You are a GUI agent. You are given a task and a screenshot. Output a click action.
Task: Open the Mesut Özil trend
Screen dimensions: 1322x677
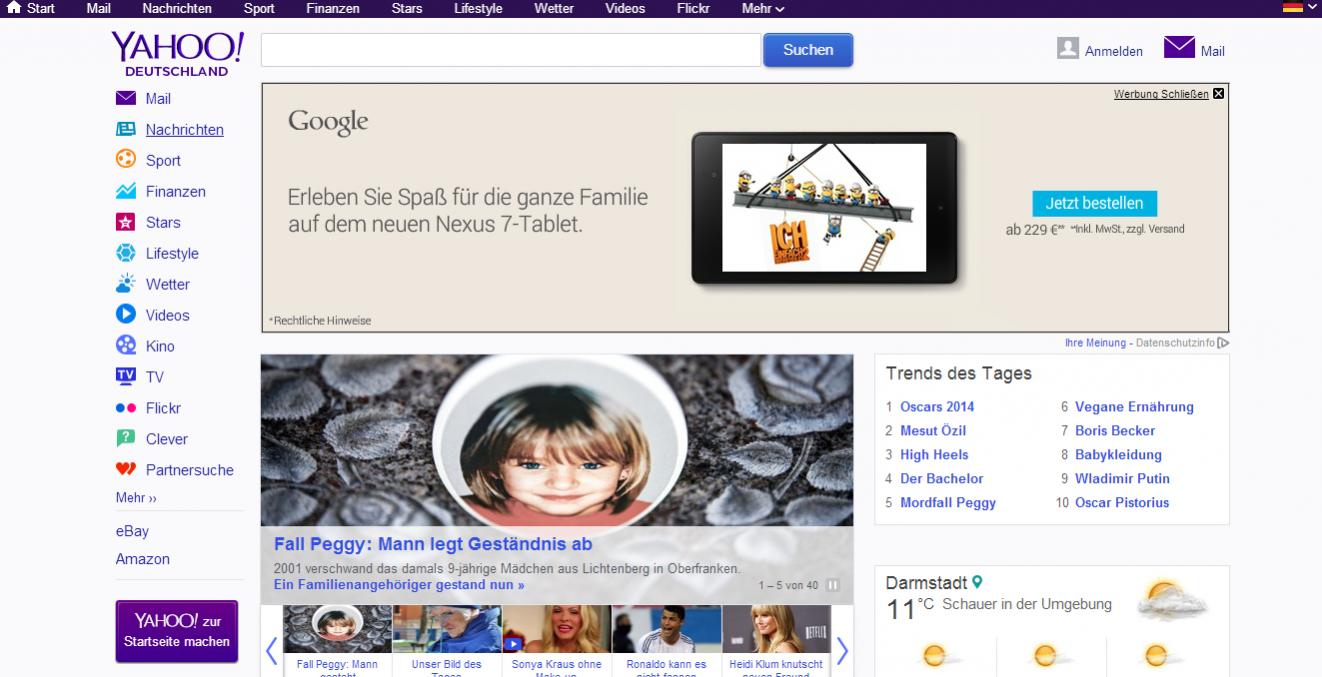[933, 430]
